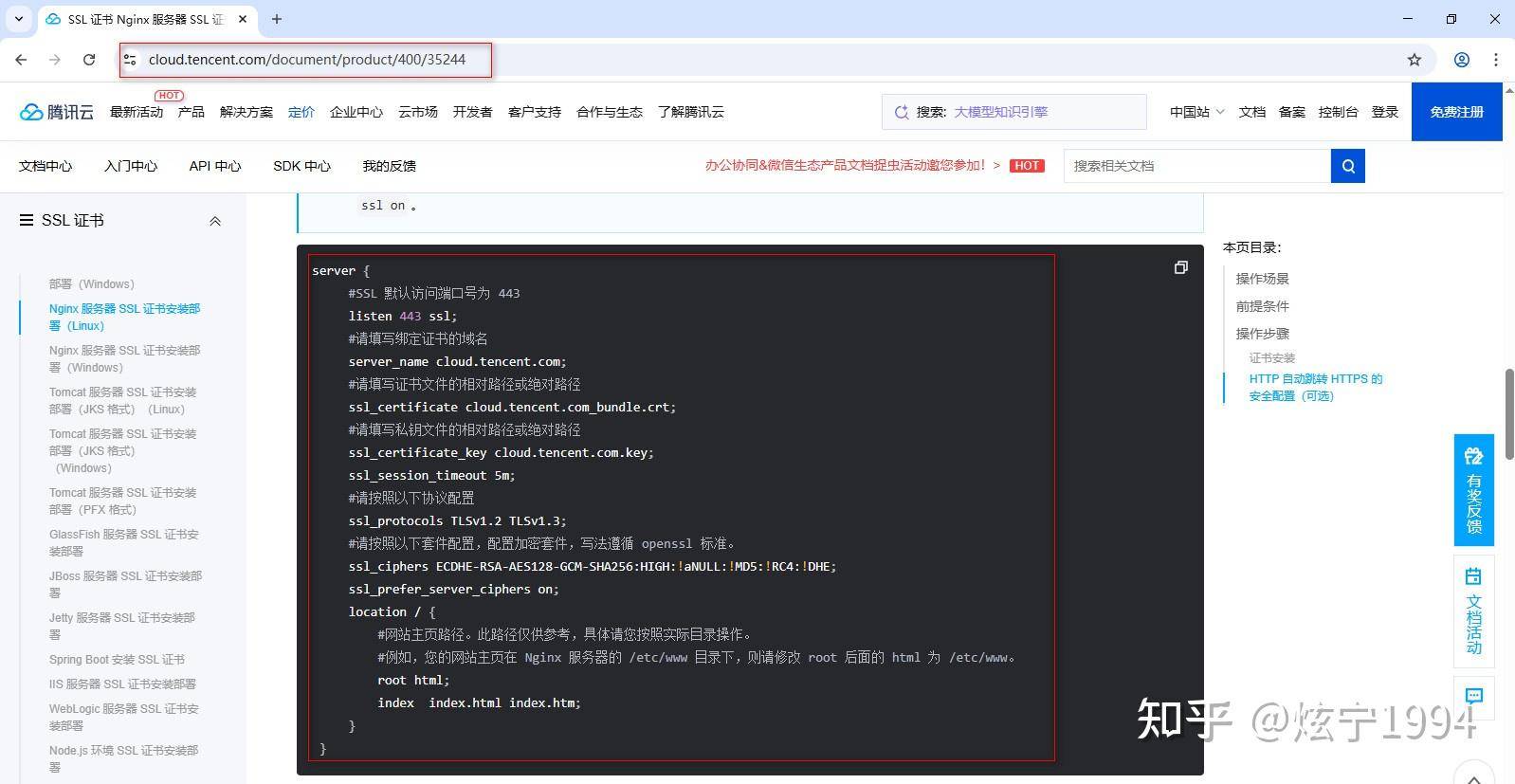The width and height of the screenshot is (1515, 784).
Task: Open site information icon in address bar
Action: coord(131,60)
